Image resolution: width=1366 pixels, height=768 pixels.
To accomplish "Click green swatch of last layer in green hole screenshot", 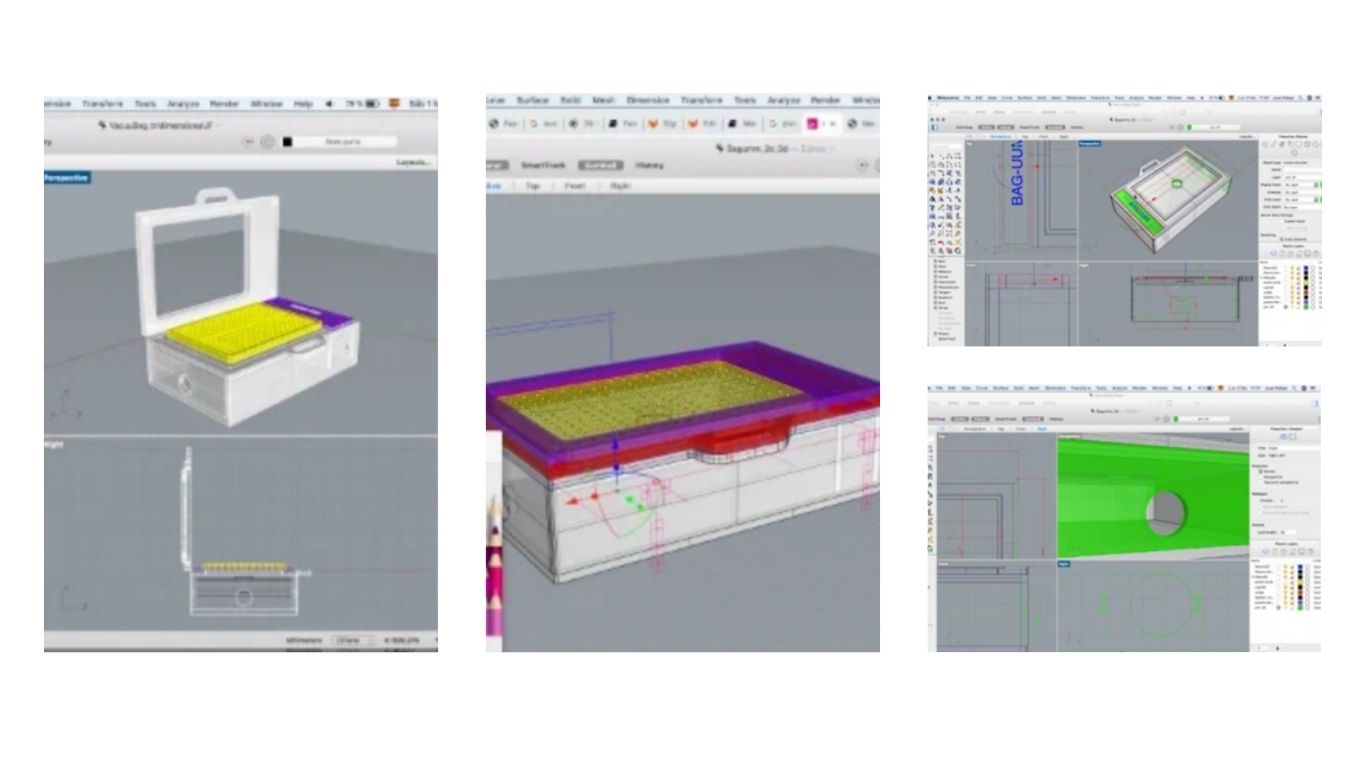I will pos(1300,608).
